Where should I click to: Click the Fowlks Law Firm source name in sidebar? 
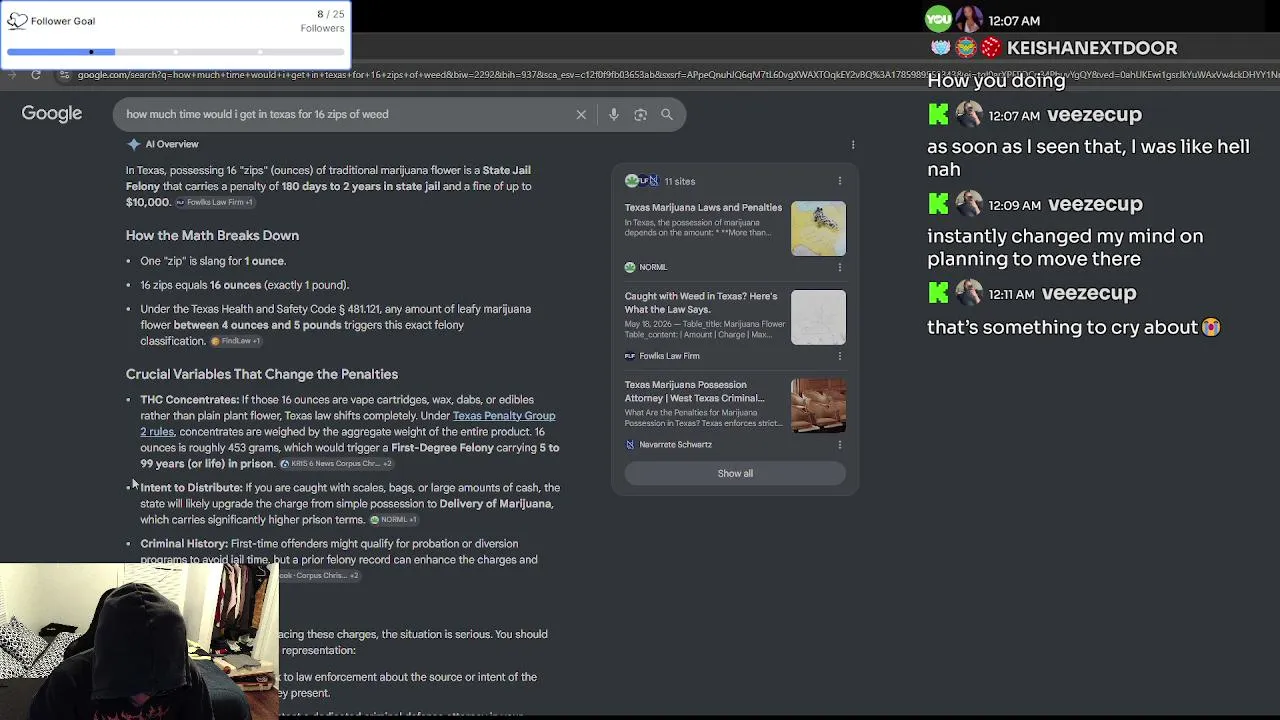pos(669,356)
